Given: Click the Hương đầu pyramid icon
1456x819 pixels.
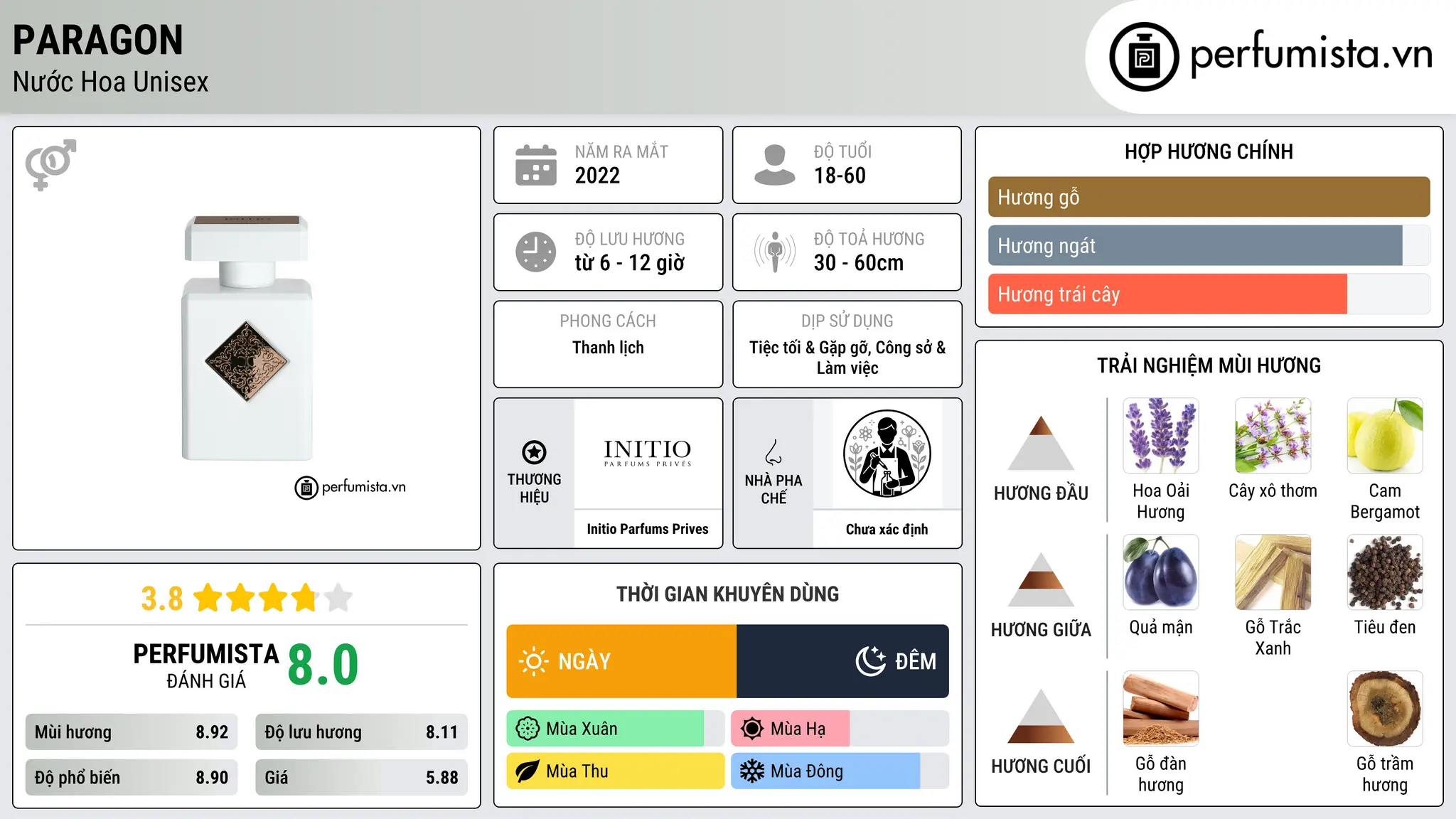Looking at the screenshot, I should click(x=1041, y=443).
